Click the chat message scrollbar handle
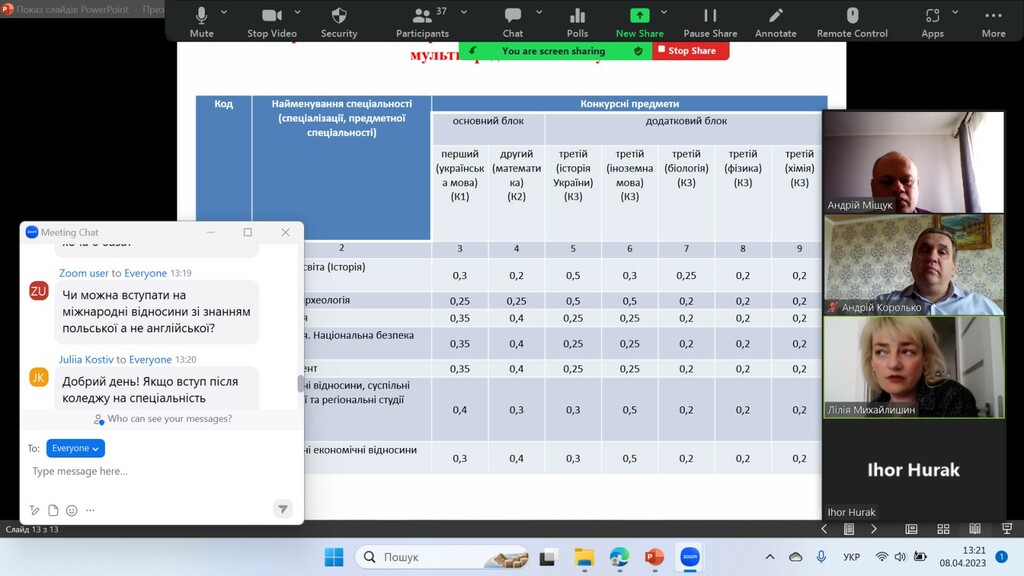The image size is (1024, 576). pyautogui.click(x=300, y=384)
